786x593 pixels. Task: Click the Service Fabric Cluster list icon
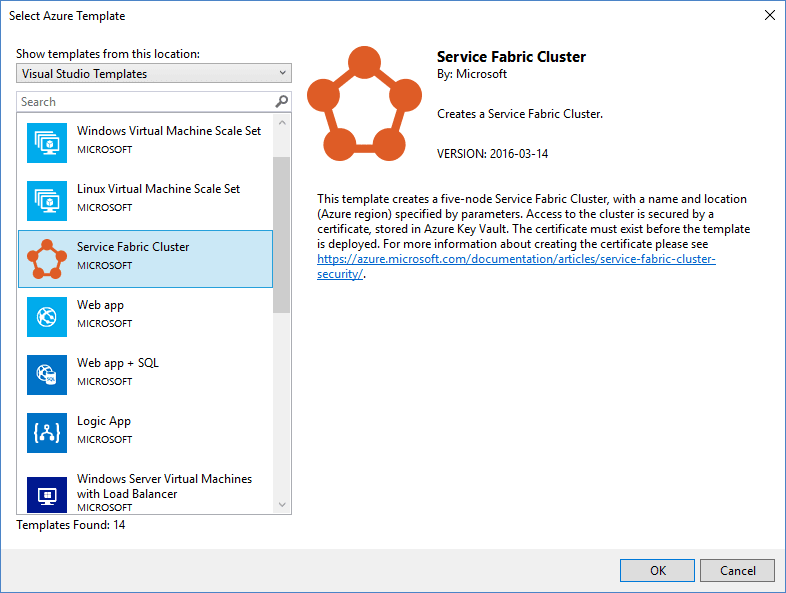point(47,259)
